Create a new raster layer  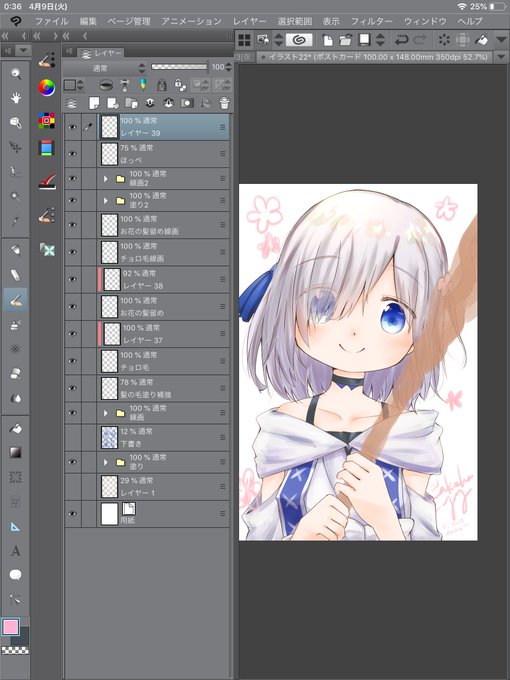click(94, 103)
